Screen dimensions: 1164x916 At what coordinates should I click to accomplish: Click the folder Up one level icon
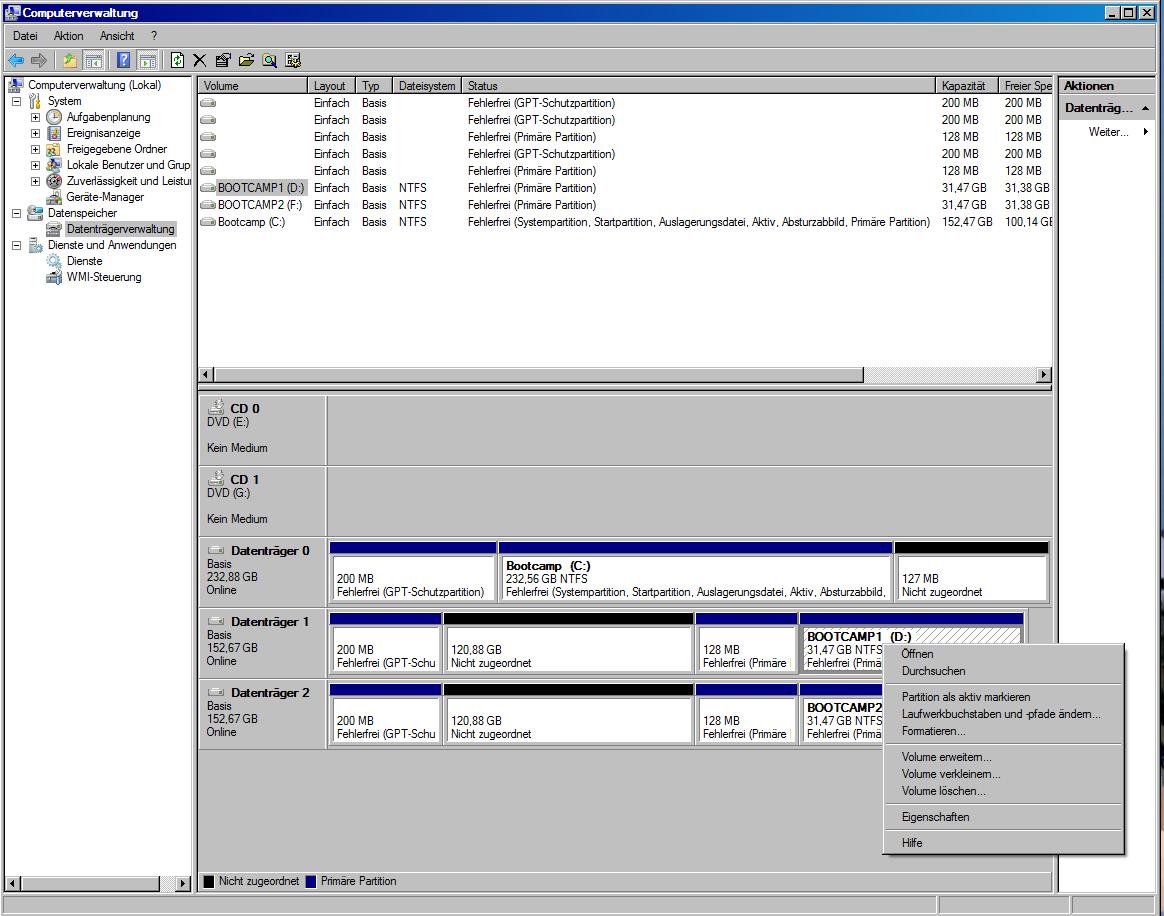tap(69, 60)
